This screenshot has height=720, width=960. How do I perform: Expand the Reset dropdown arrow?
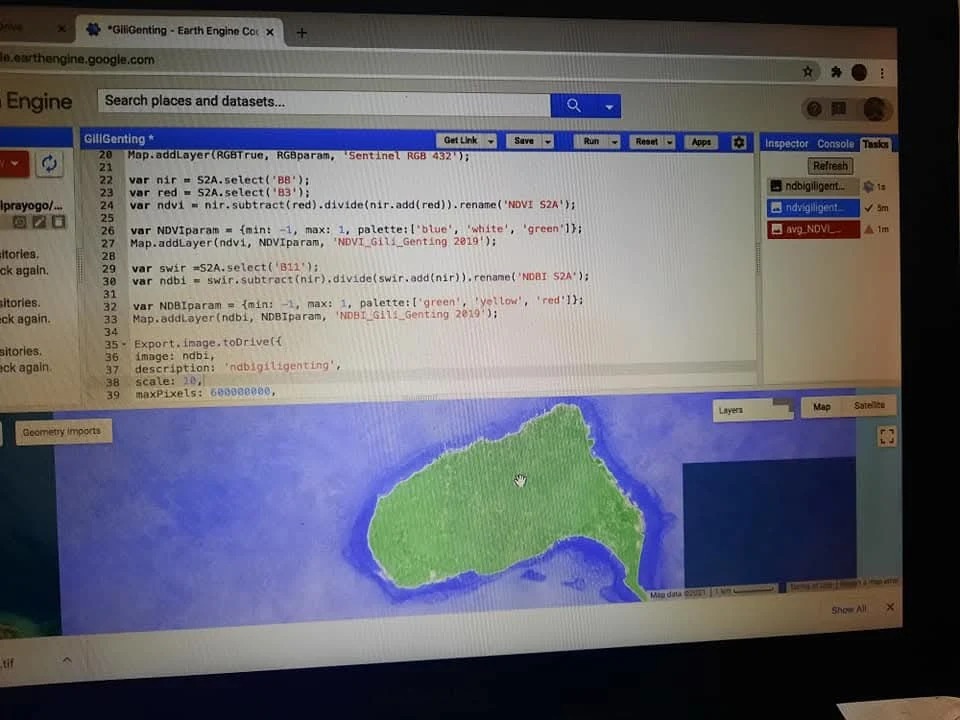coord(669,142)
